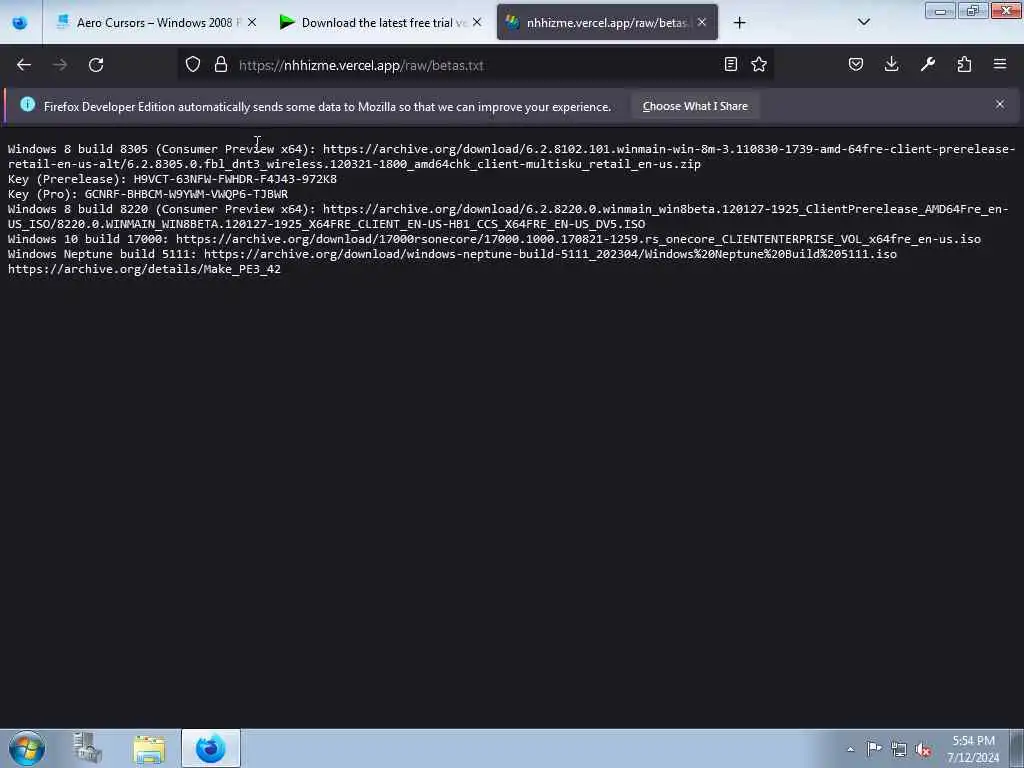Screen dimensions: 1024x768
Task: Open the Pocket save icon
Action: 856,64
